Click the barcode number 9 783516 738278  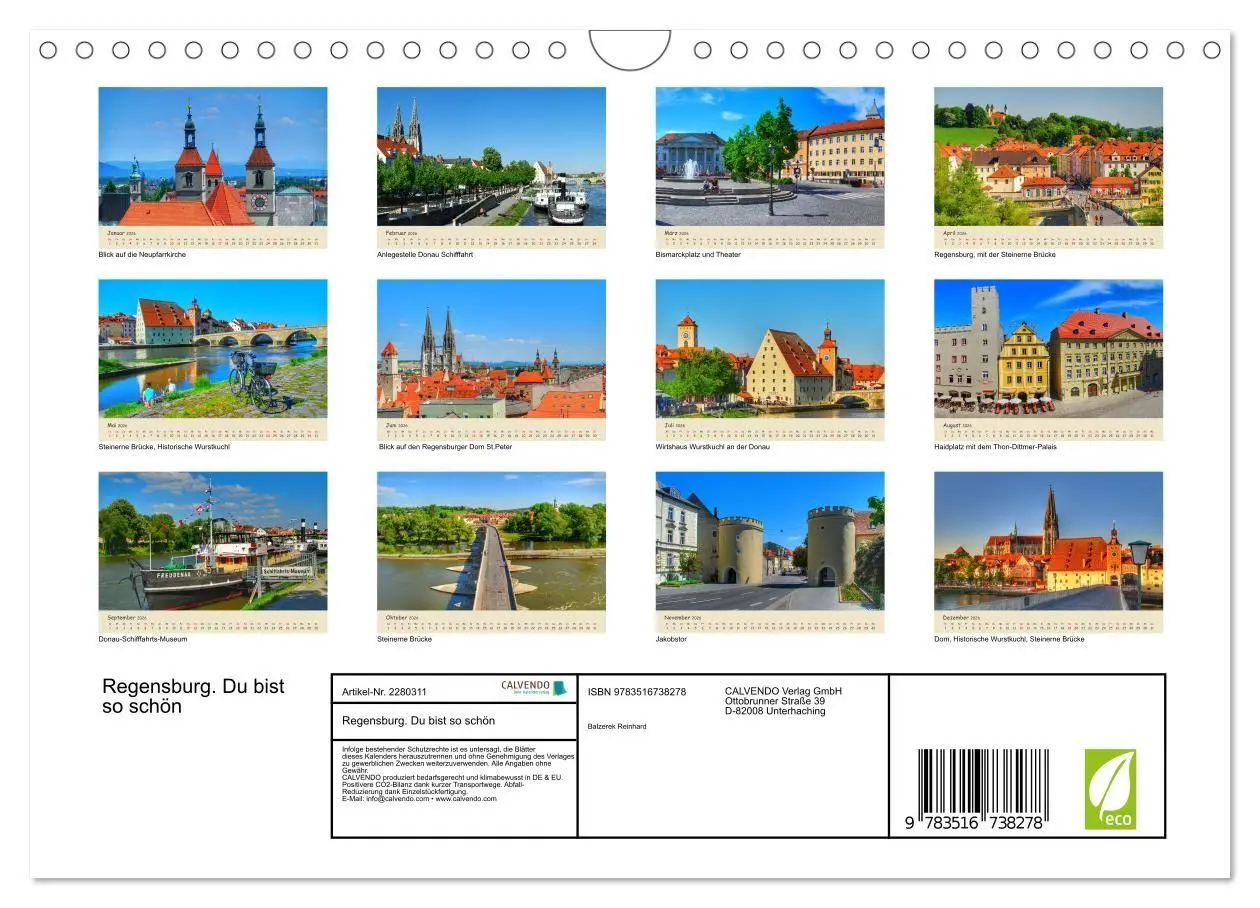pos(975,821)
